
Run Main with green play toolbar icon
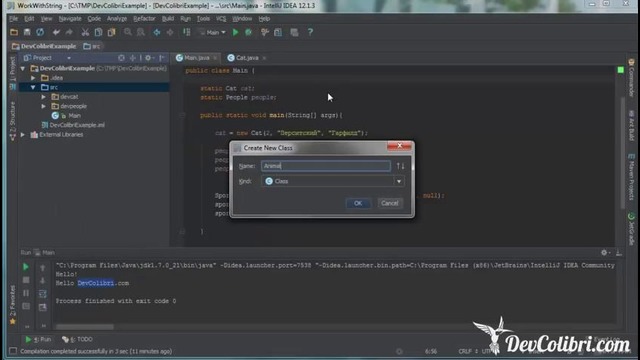236,32
